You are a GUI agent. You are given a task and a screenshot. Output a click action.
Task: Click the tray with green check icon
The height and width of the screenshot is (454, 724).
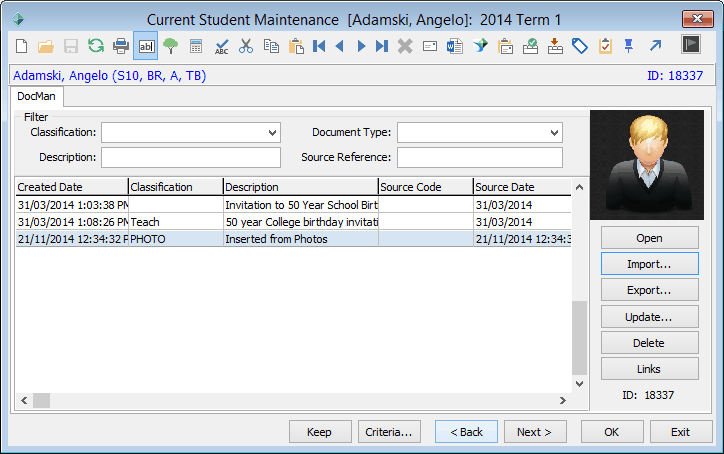click(x=530, y=46)
